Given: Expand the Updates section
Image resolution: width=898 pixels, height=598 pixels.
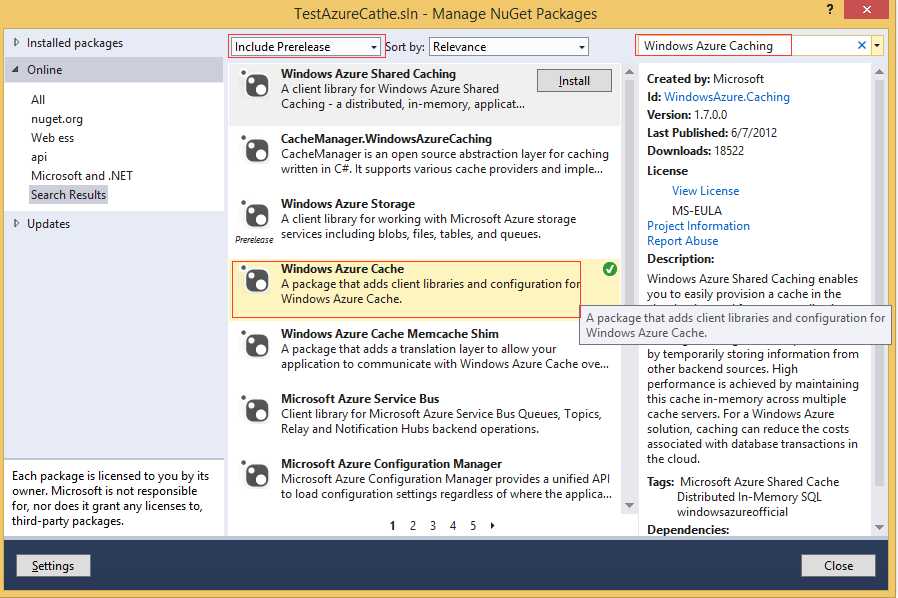Looking at the screenshot, I should point(16,223).
